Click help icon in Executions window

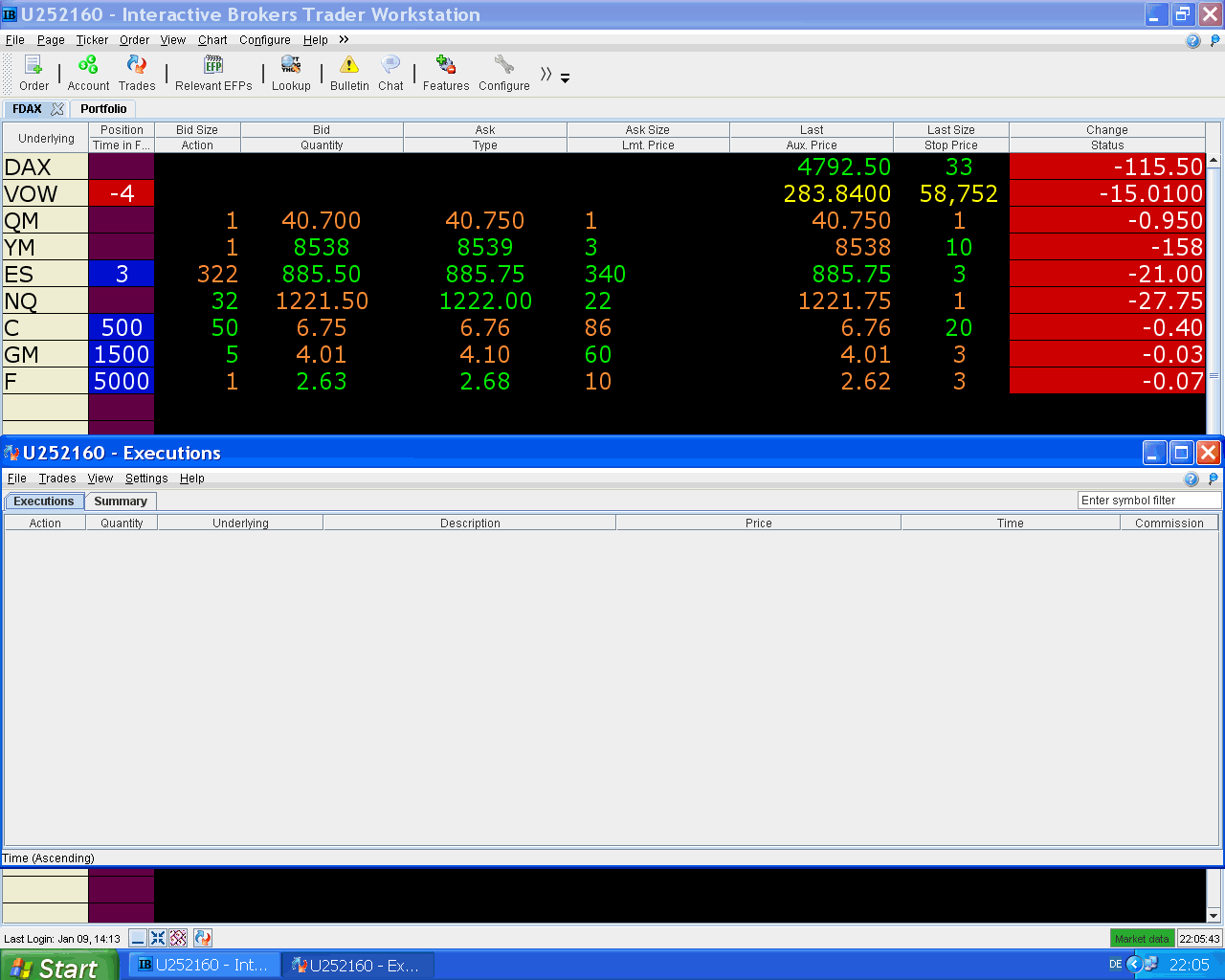pyautogui.click(x=1192, y=479)
